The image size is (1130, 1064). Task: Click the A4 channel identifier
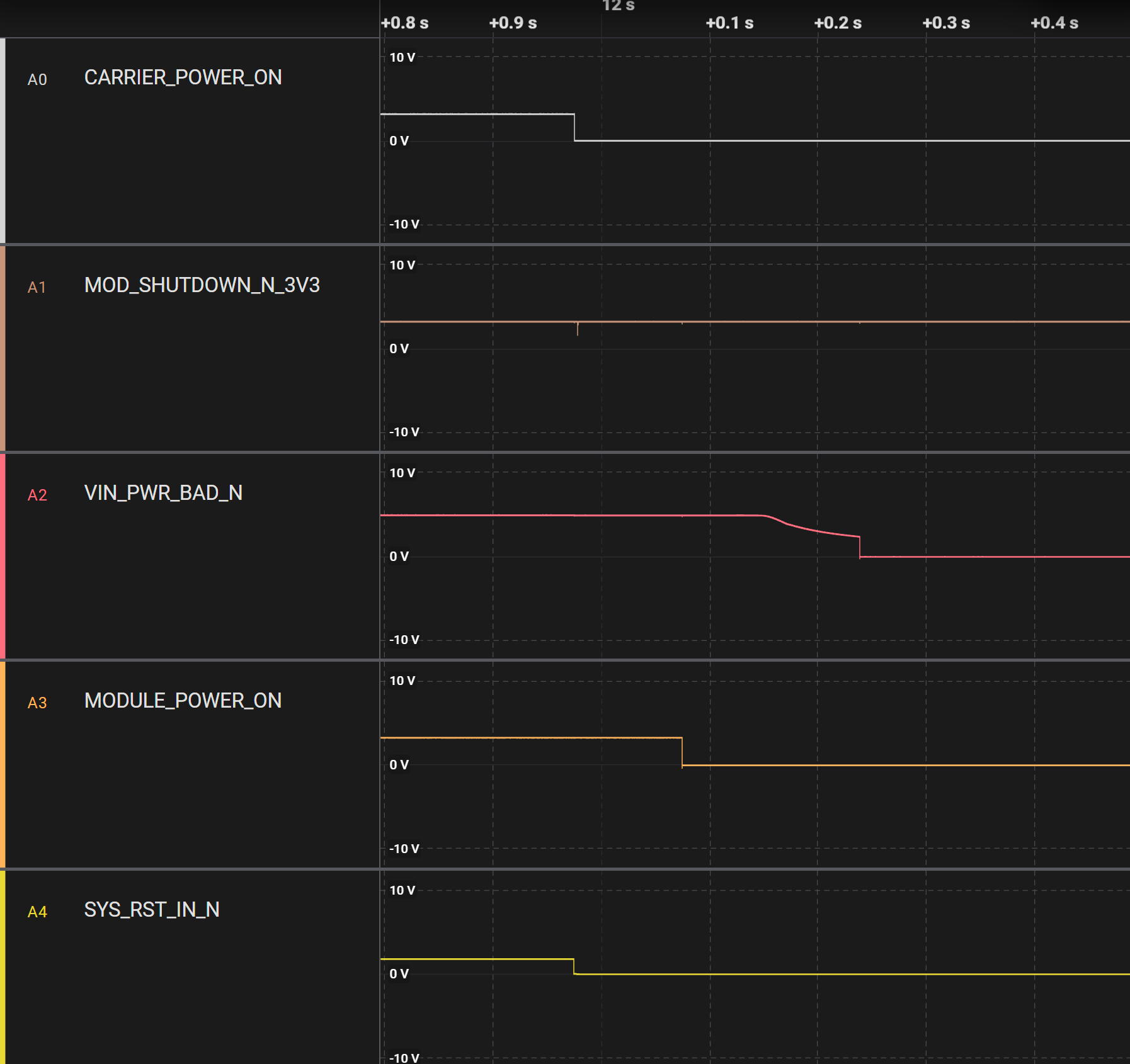(37, 912)
